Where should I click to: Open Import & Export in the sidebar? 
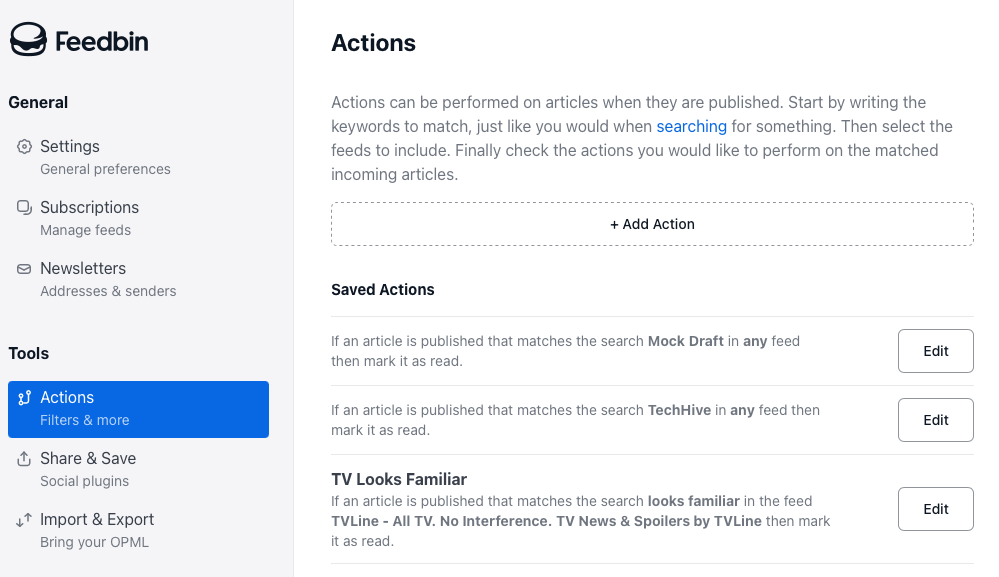pyautogui.click(x=138, y=531)
